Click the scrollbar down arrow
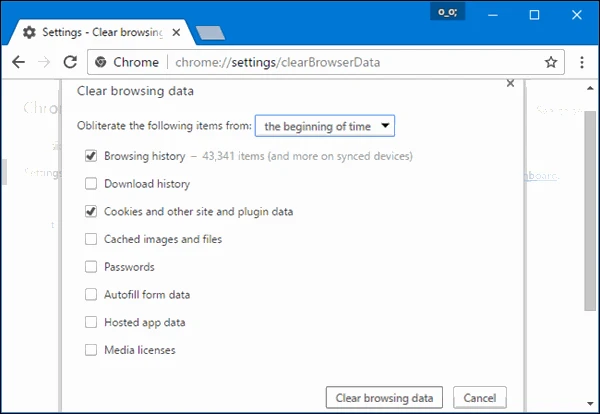This screenshot has height=414, width=600. [590, 404]
